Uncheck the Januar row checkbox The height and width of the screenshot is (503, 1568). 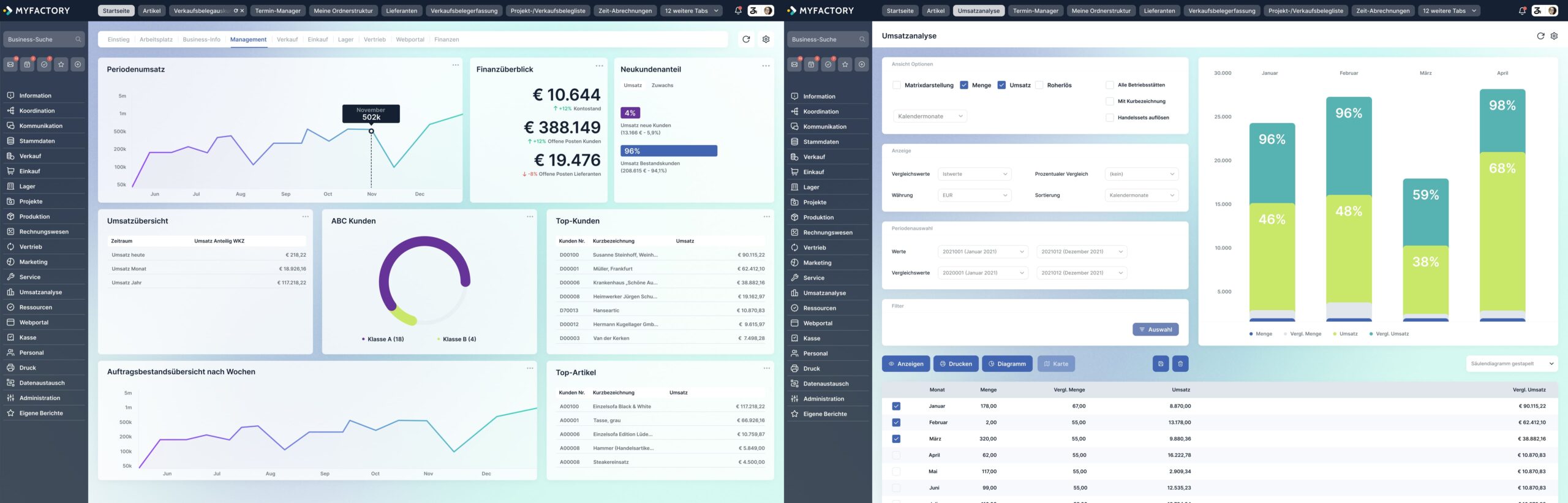pos(896,406)
